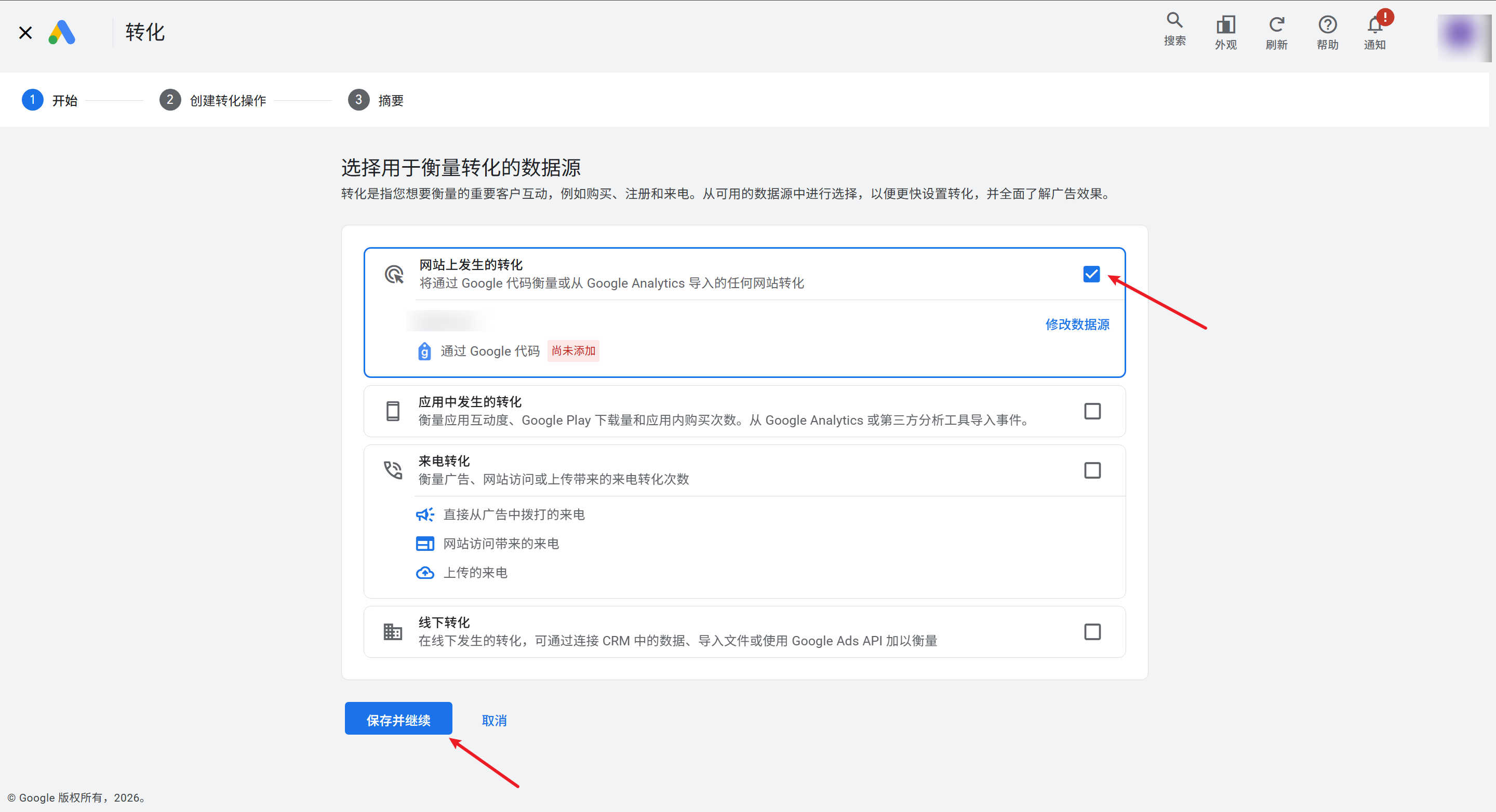This screenshot has height=812, width=1496.
Task: Check 应用中发生的转化 checkbox
Action: [x=1092, y=411]
